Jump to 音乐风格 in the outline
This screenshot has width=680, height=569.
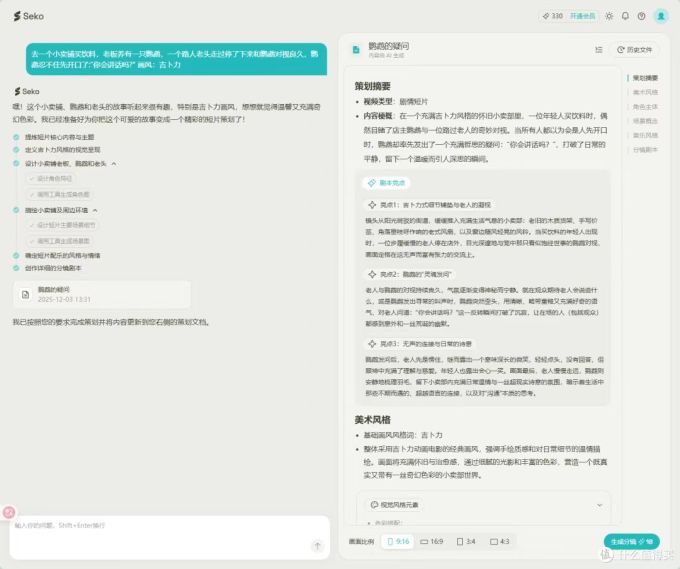click(x=645, y=135)
